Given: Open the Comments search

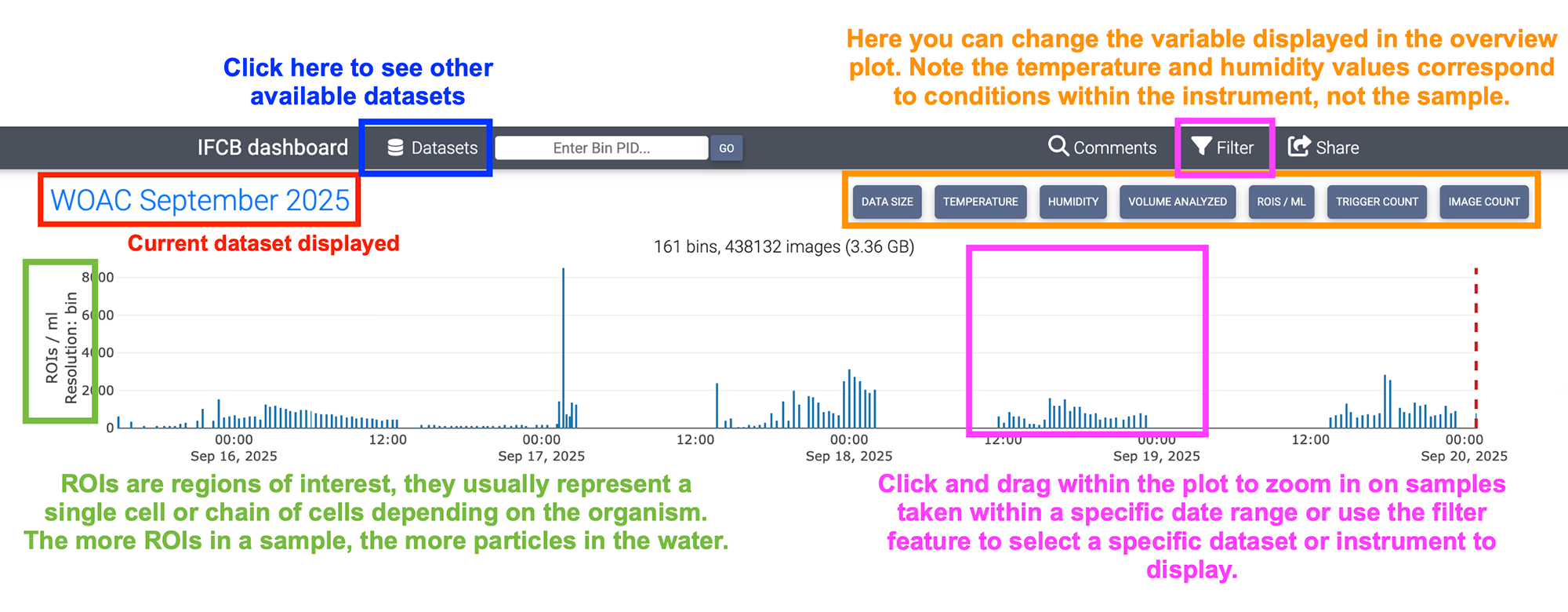Looking at the screenshot, I should tap(1102, 148).
